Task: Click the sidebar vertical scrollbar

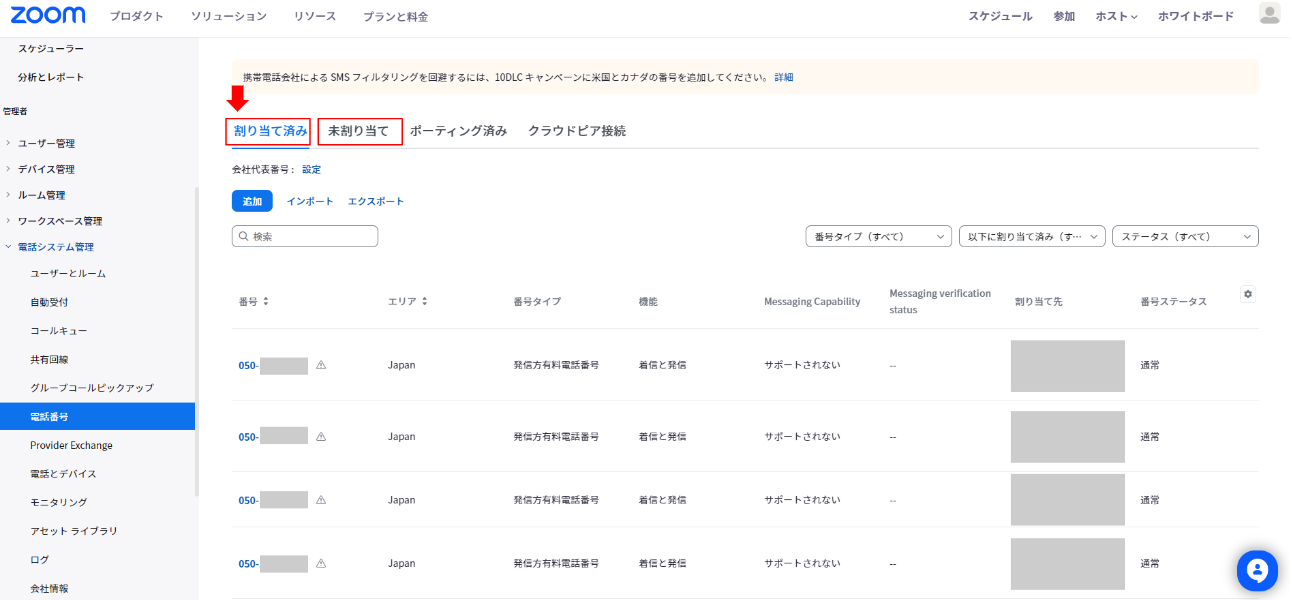Action: pos(197,340)
